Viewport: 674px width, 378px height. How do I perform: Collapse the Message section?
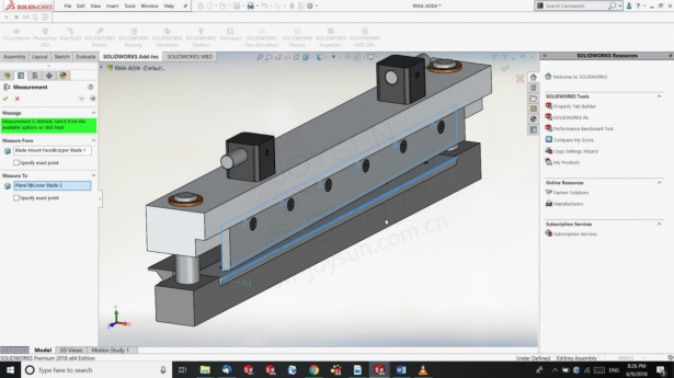[93, 113]
